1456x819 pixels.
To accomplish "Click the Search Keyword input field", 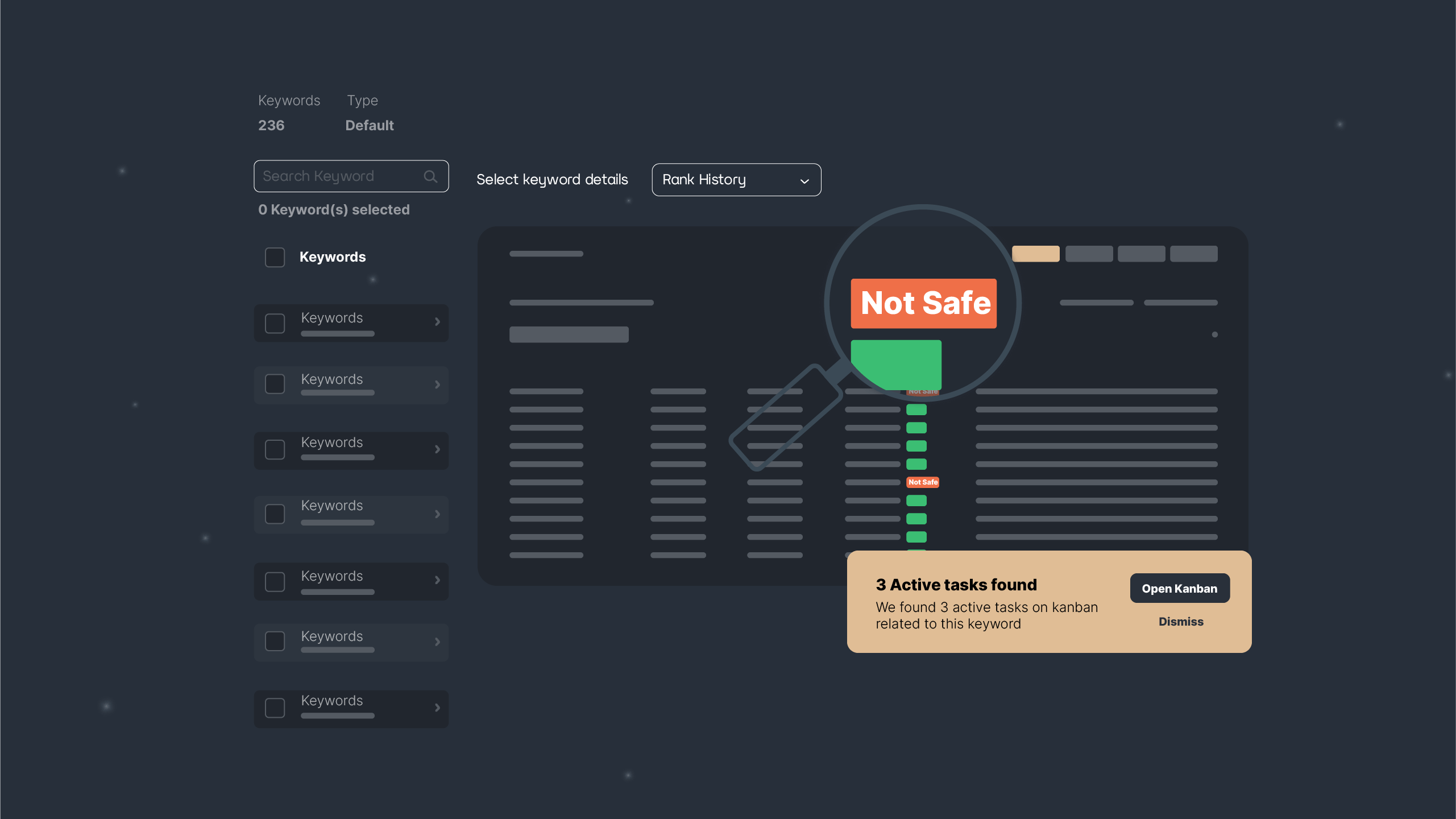I will point(351,176).
